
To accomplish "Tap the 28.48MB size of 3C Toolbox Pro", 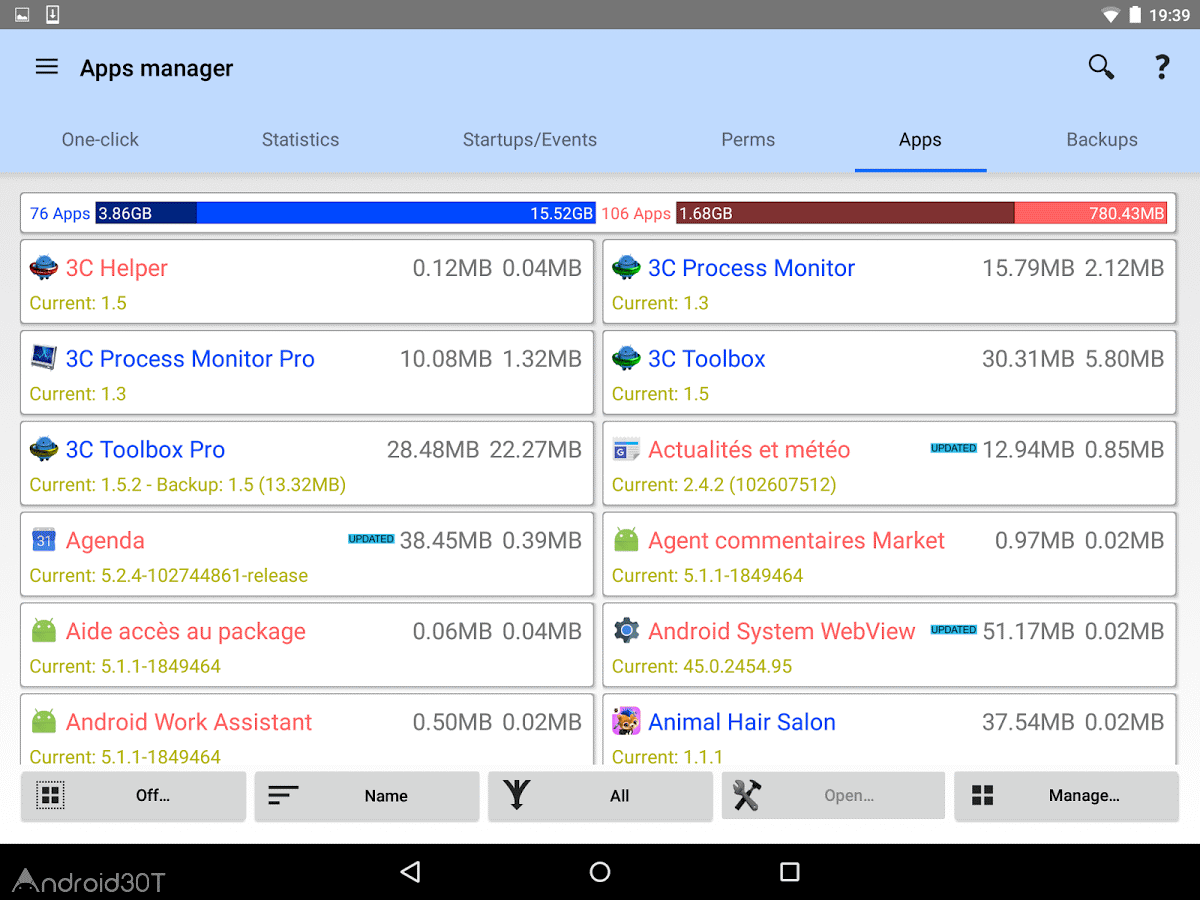I will [x=433, y=450].
